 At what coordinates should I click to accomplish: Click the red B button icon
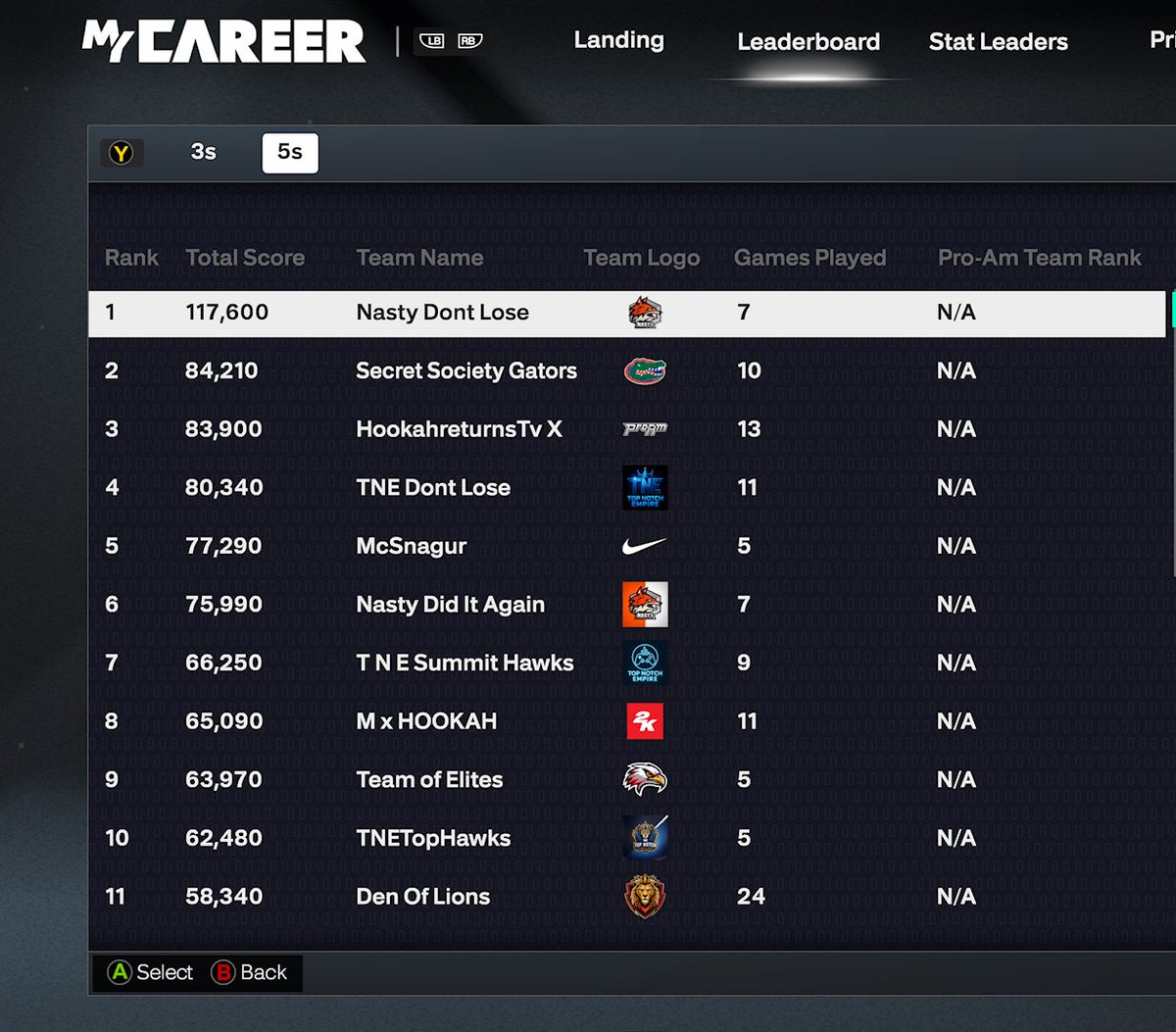point(223,972)
